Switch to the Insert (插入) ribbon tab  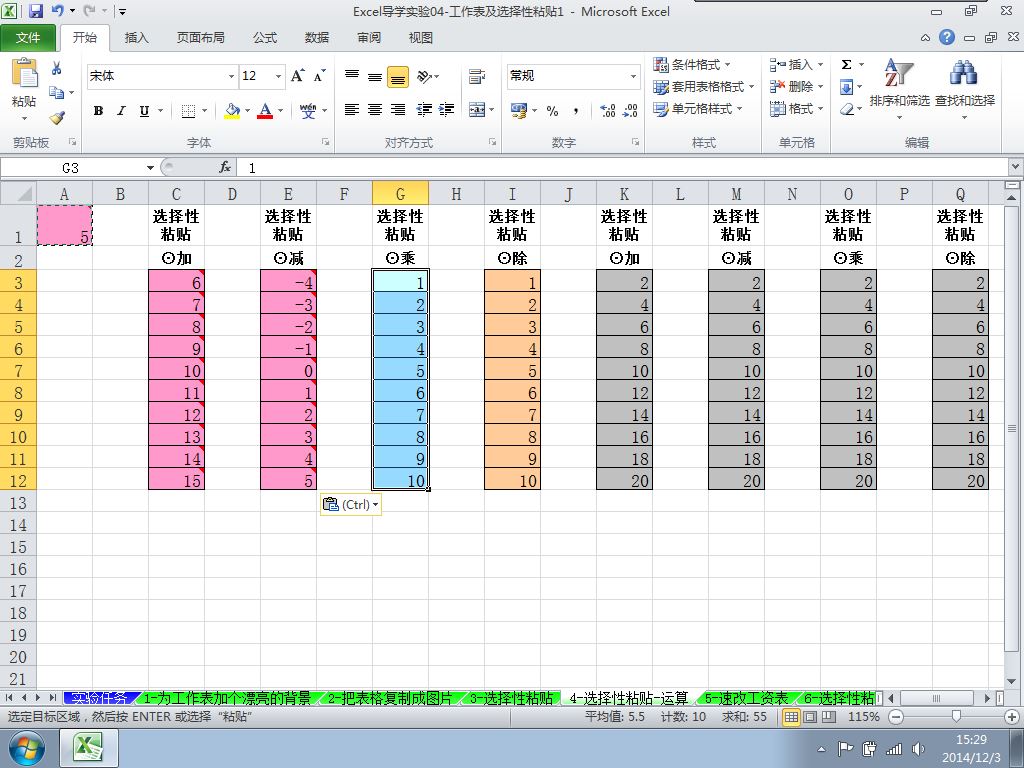tap(136, 38)
